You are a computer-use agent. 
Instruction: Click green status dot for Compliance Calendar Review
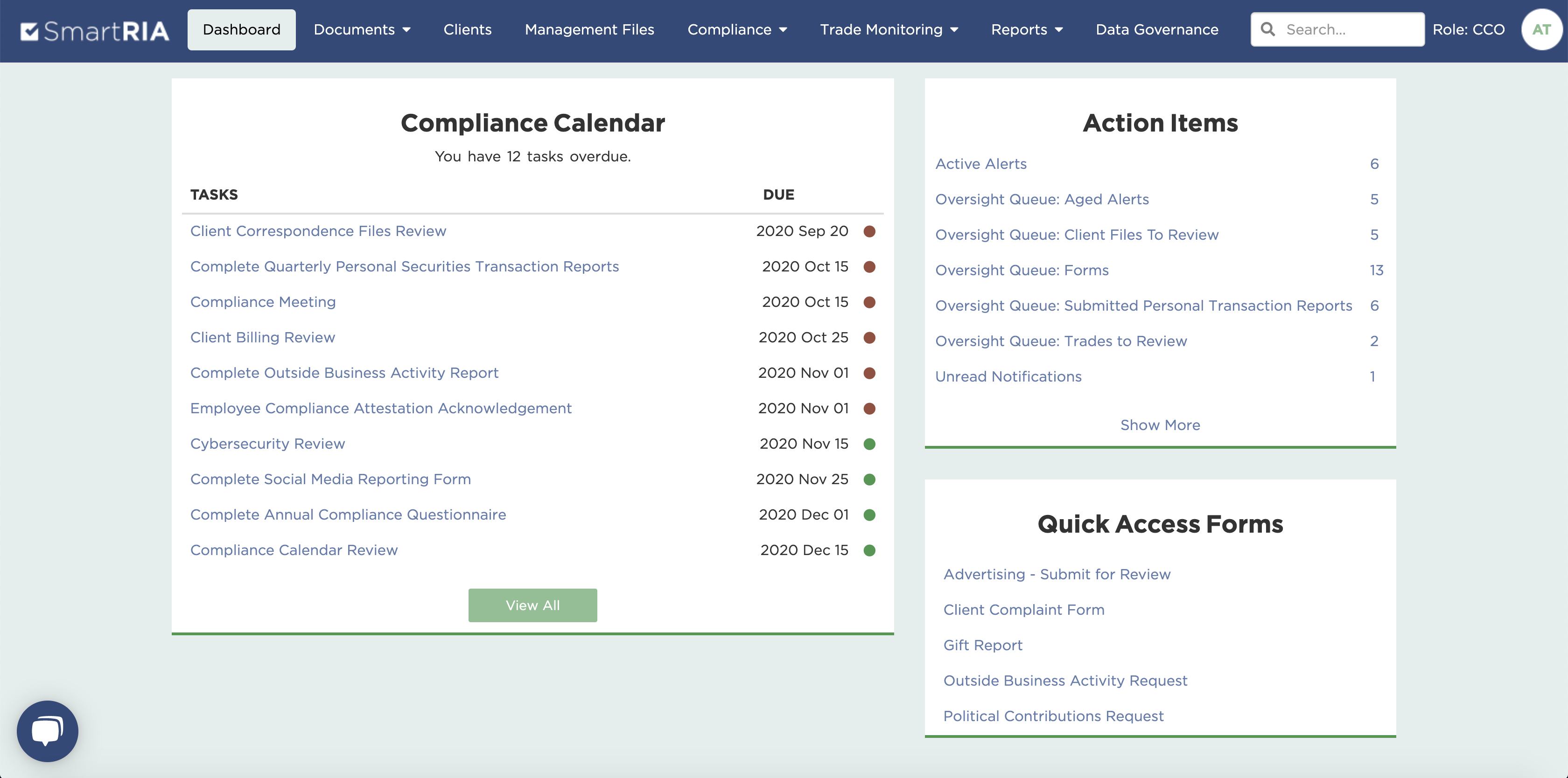click(x=869, y=550)
